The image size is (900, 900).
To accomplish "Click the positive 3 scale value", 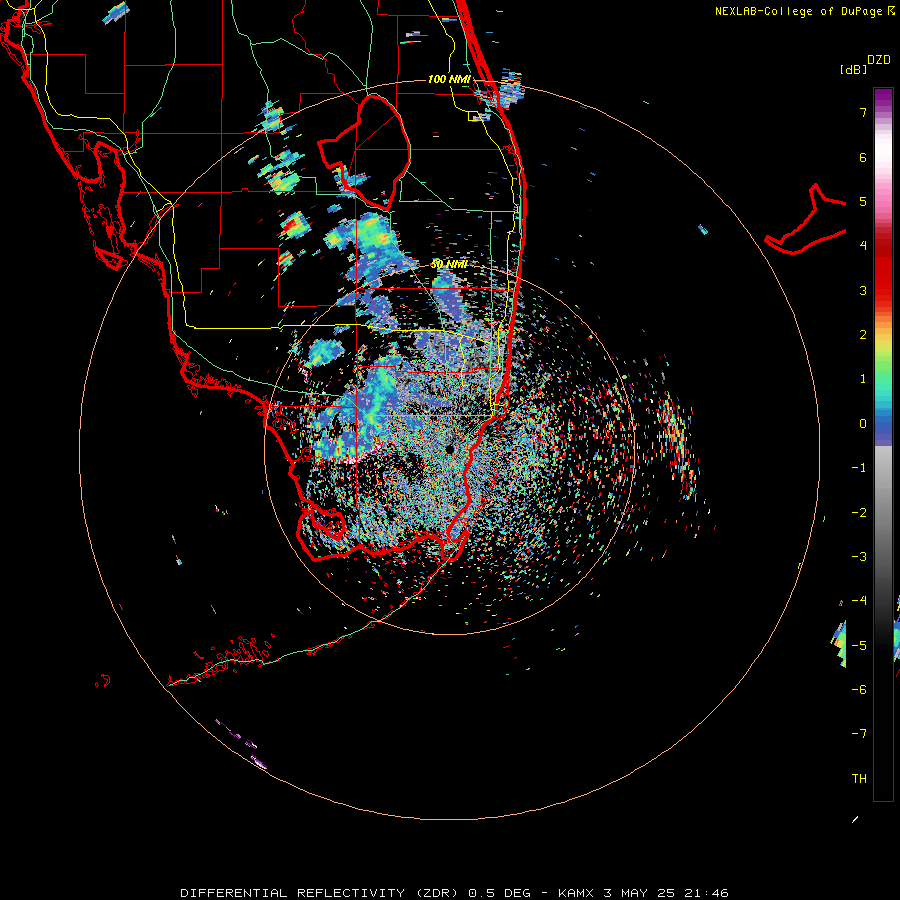I will tap(863, 290).
